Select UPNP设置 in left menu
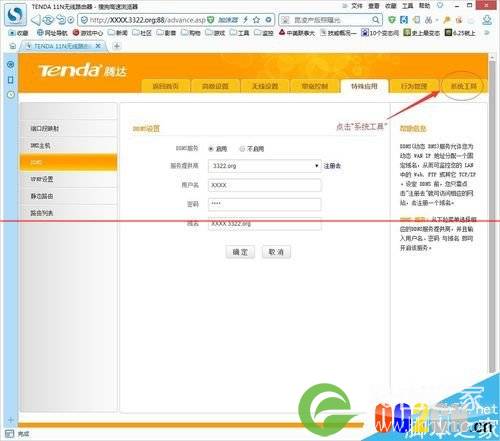Image resolution: width=500 pixels, height=441 pixels. (x=69, y=179)
